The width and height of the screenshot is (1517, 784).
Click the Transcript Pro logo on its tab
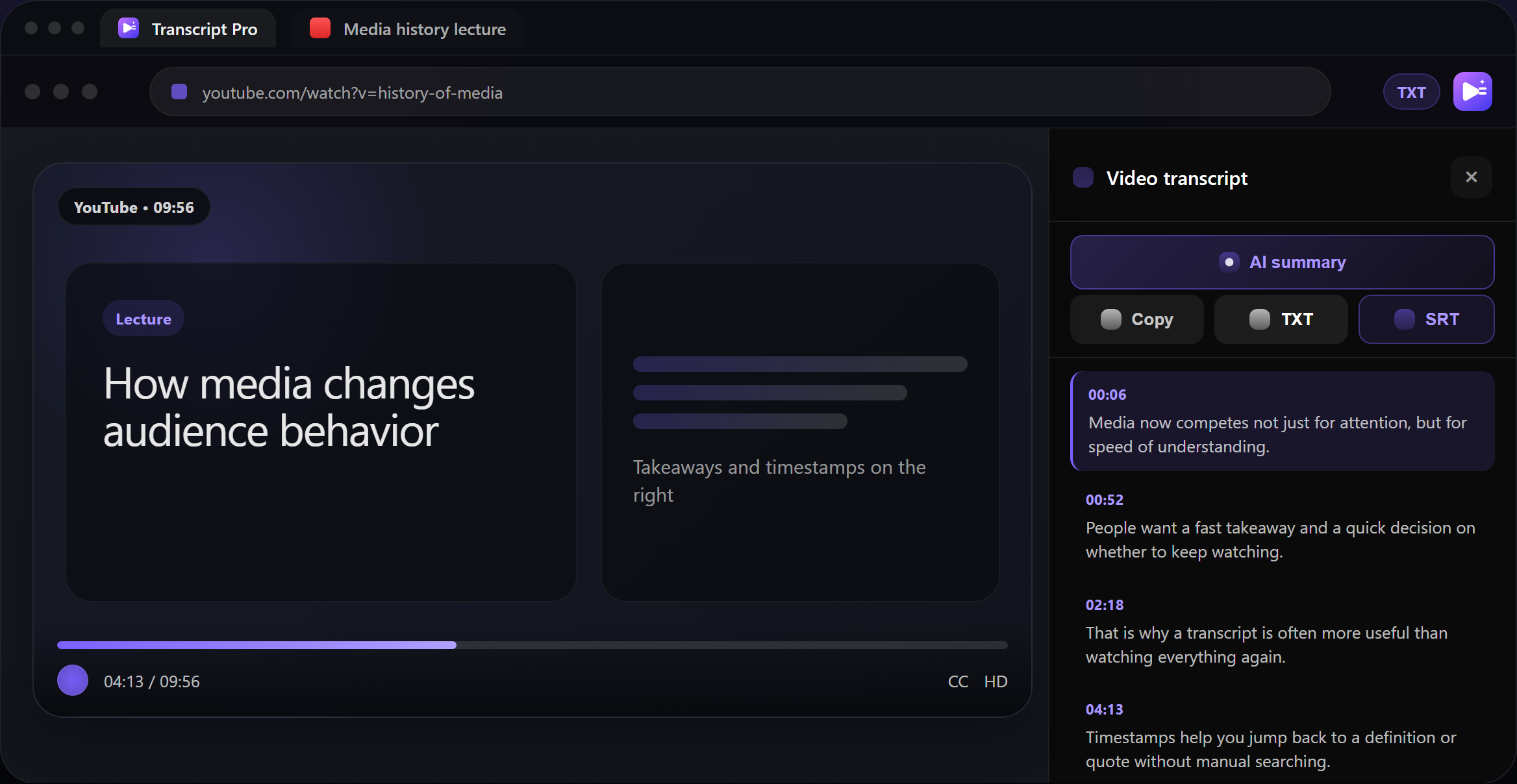pos(128,28)
